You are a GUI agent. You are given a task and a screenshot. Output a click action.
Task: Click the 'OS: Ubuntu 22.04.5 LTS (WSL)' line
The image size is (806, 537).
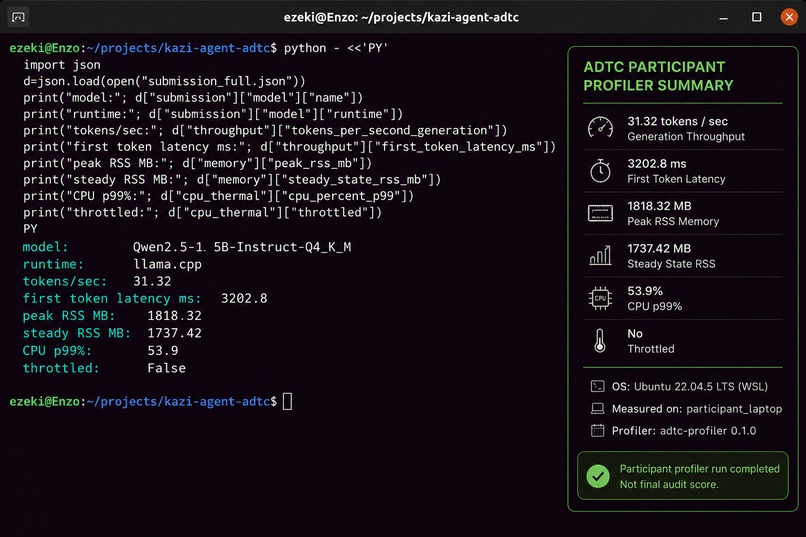(x=689, y=386)
